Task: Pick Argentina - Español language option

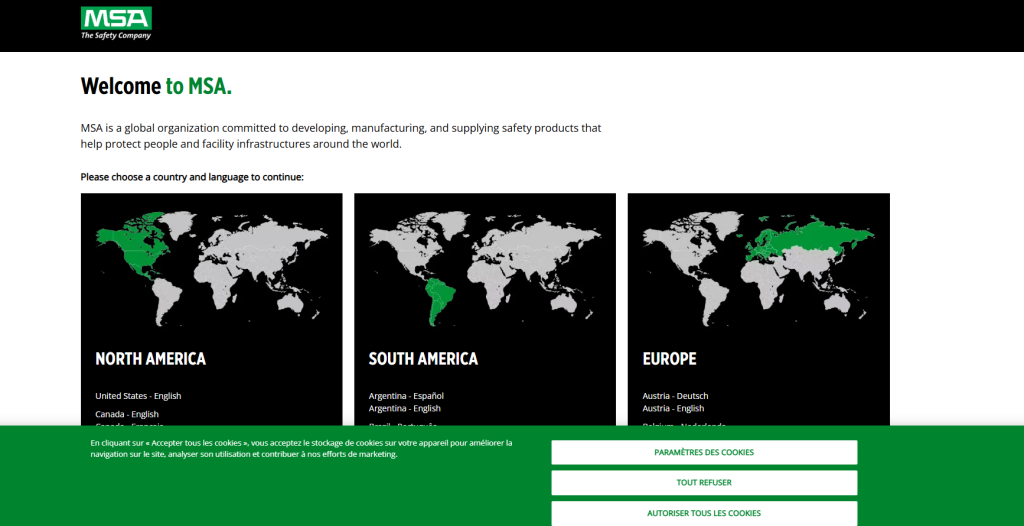Action: (406, 396)
